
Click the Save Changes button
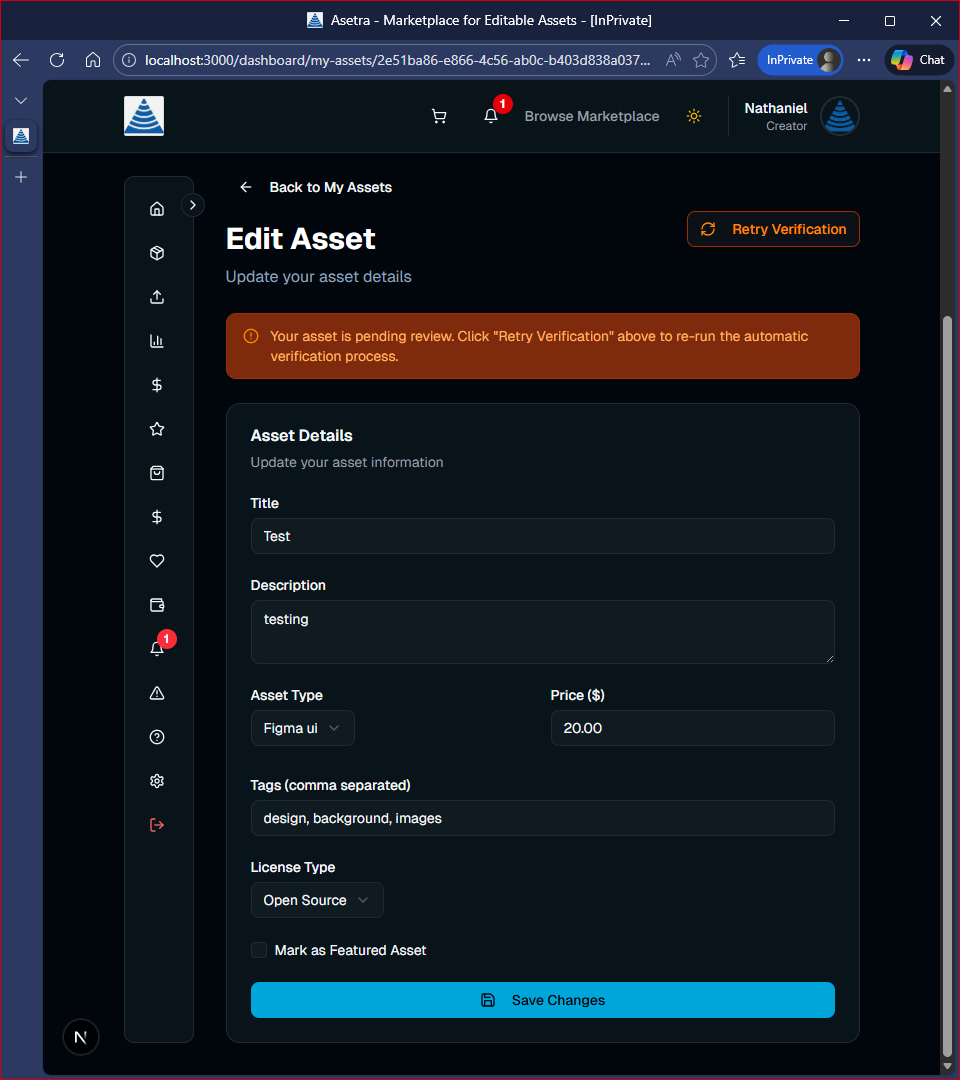542,1000
